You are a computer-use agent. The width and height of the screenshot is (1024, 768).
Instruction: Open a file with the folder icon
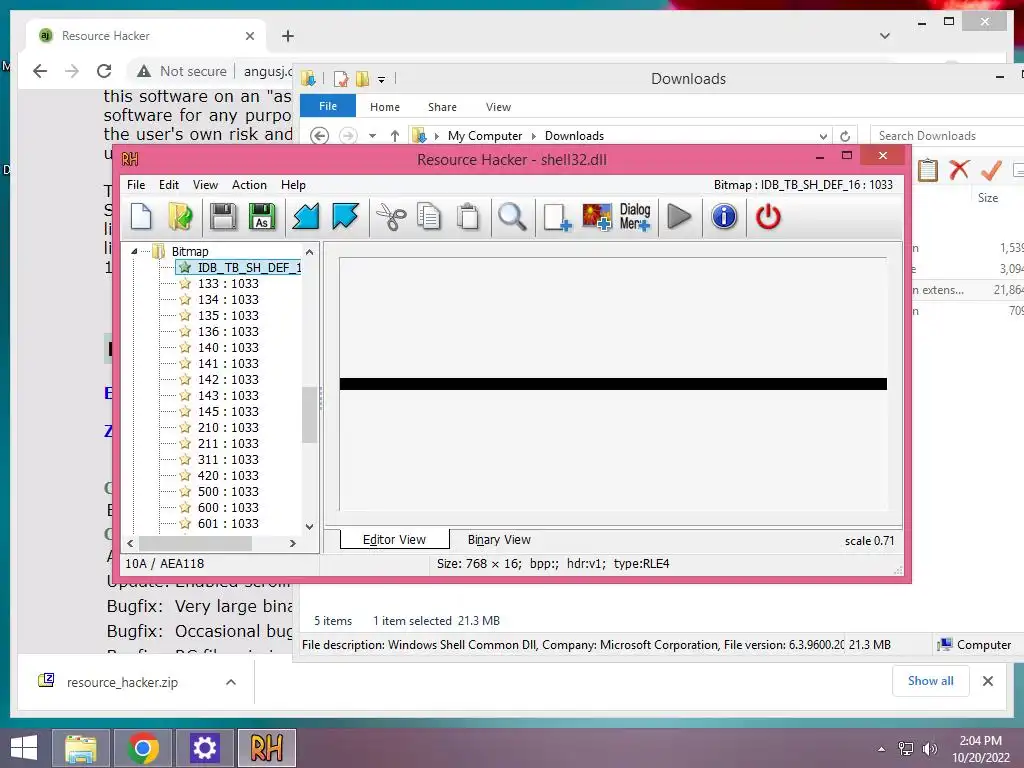tap(180, 216)
